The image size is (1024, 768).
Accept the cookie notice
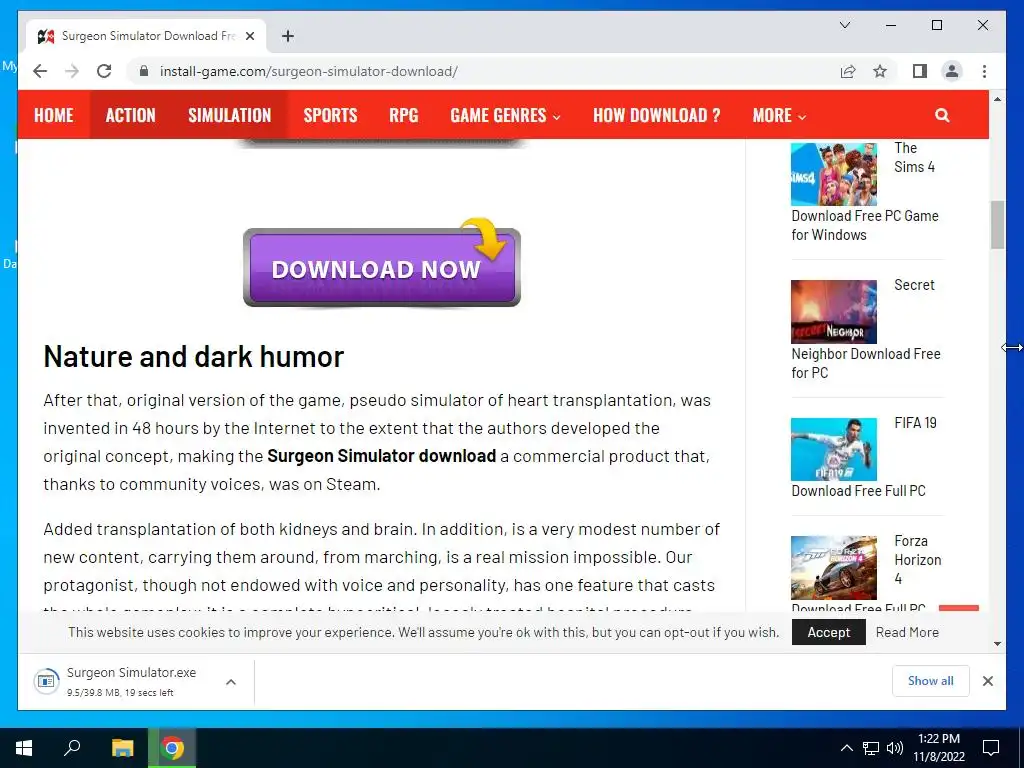[x=828, y=632]
